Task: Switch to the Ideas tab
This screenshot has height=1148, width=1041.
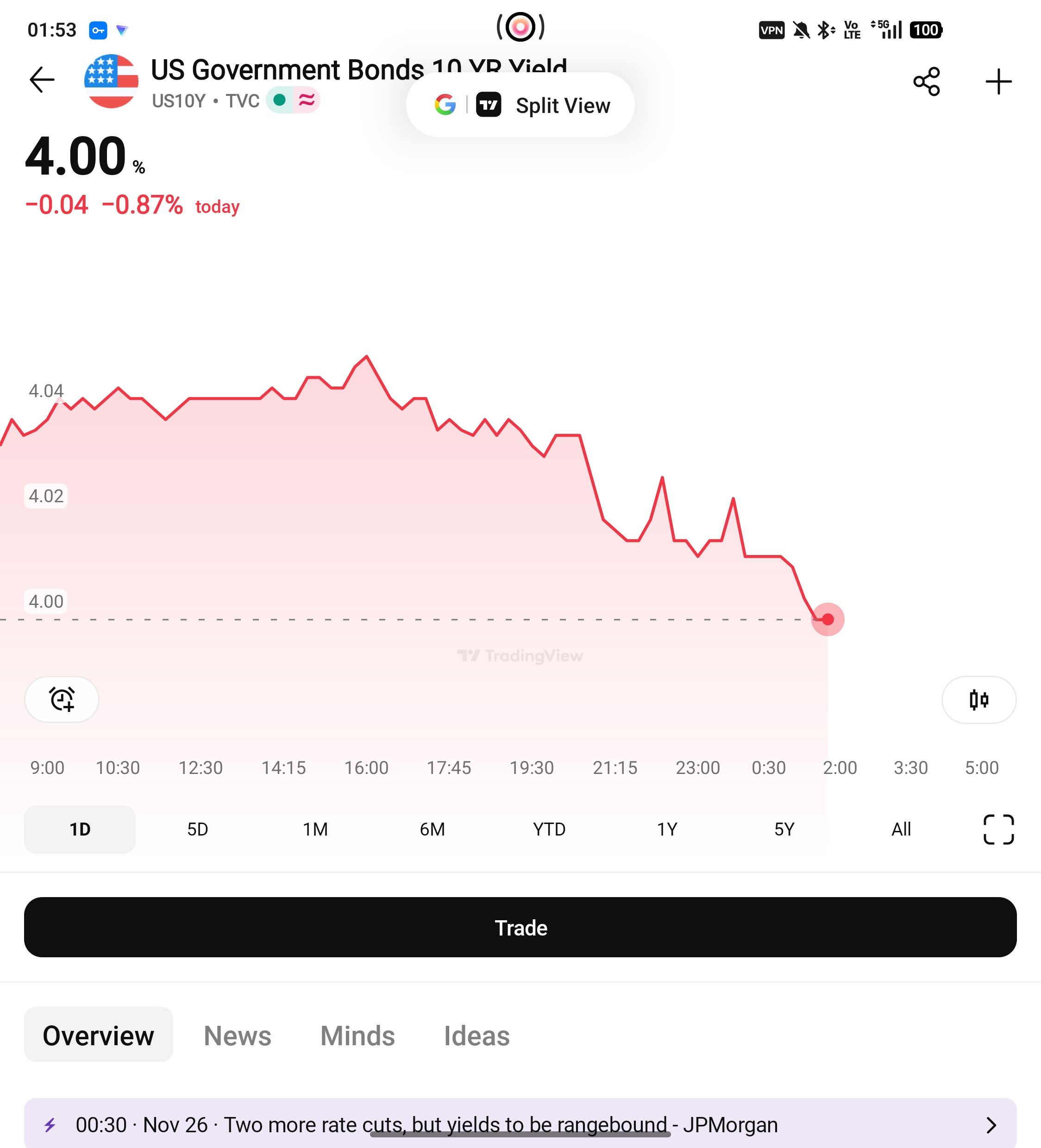Action: click(477, 1035)
